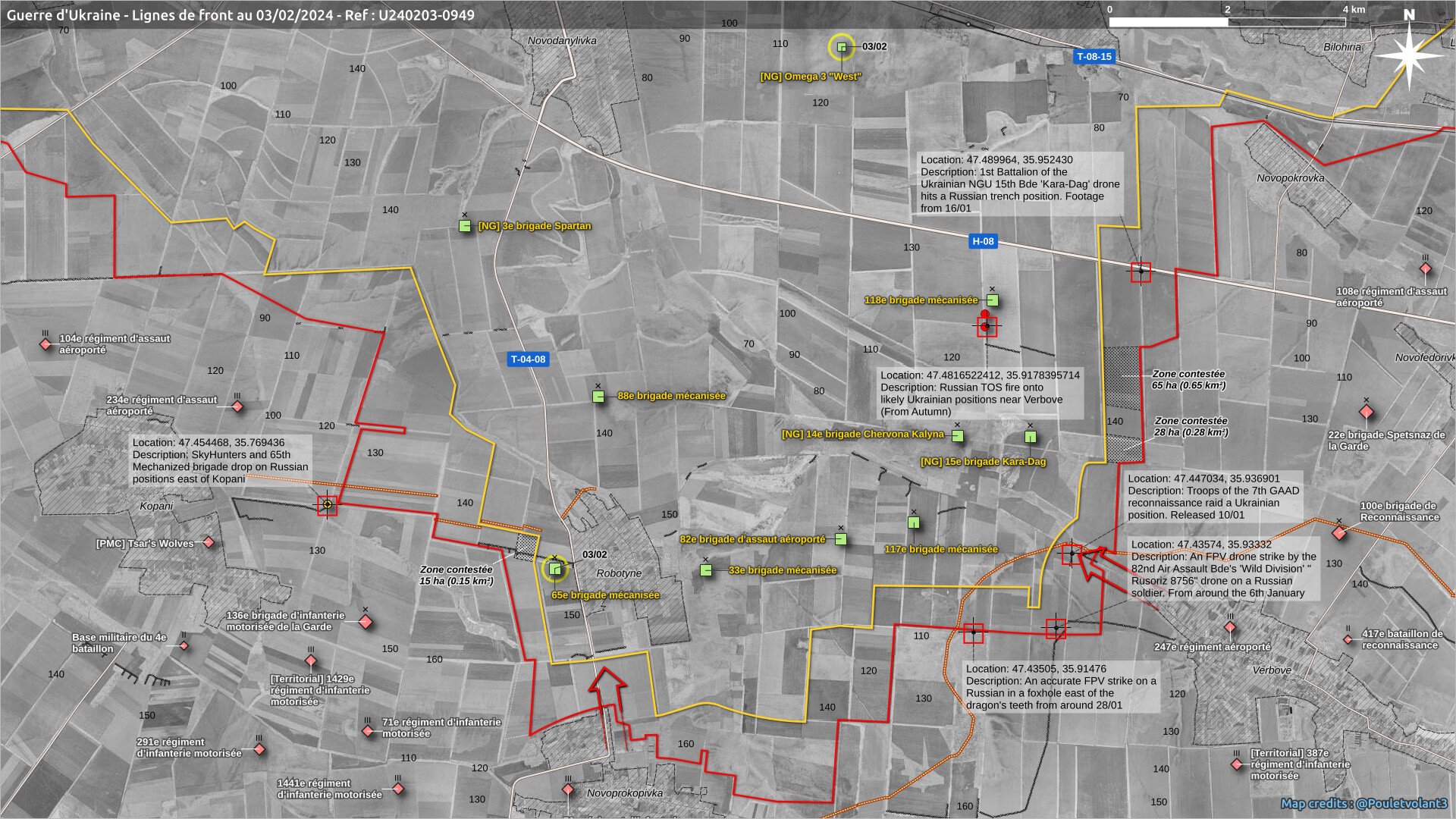
Task: Select the 1441e régiment d'infanterie diamond icon
Action: [x=398, y=789]
